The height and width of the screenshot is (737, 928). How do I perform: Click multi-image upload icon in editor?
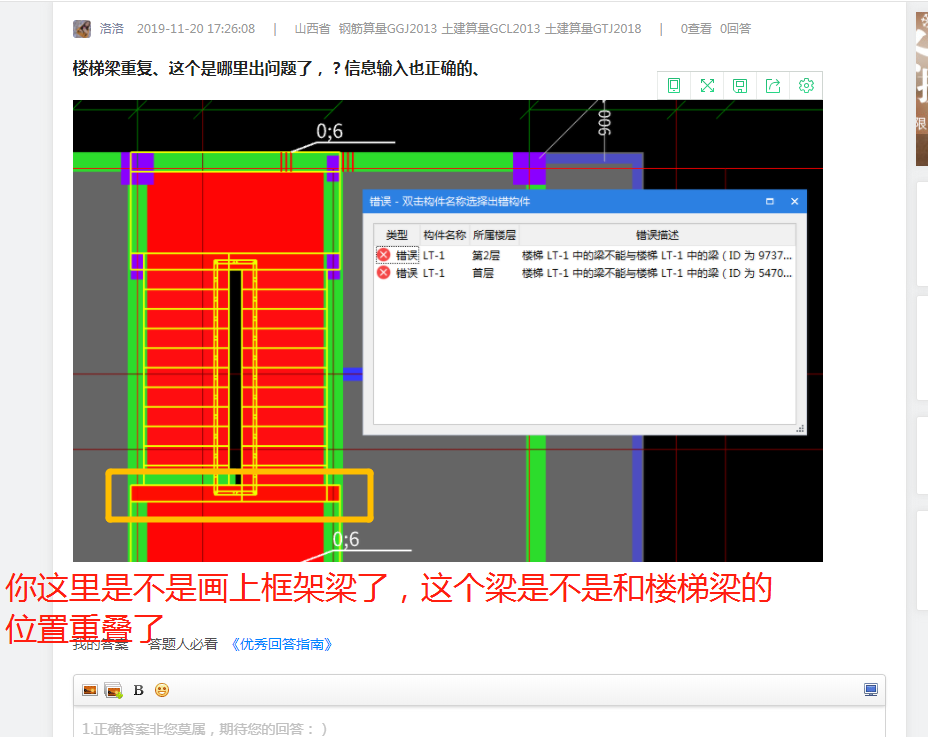click(113, 690)
